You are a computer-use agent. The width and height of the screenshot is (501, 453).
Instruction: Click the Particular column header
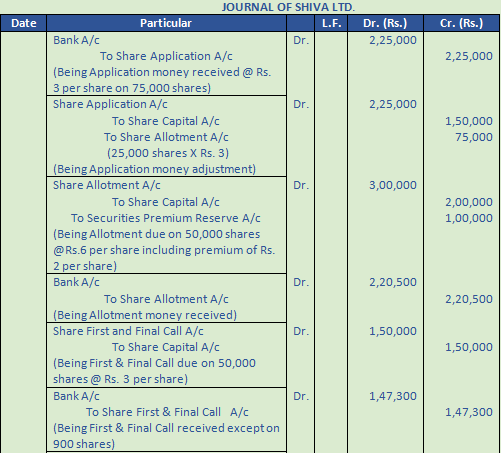pyautogui.click(x=166, y=23)
